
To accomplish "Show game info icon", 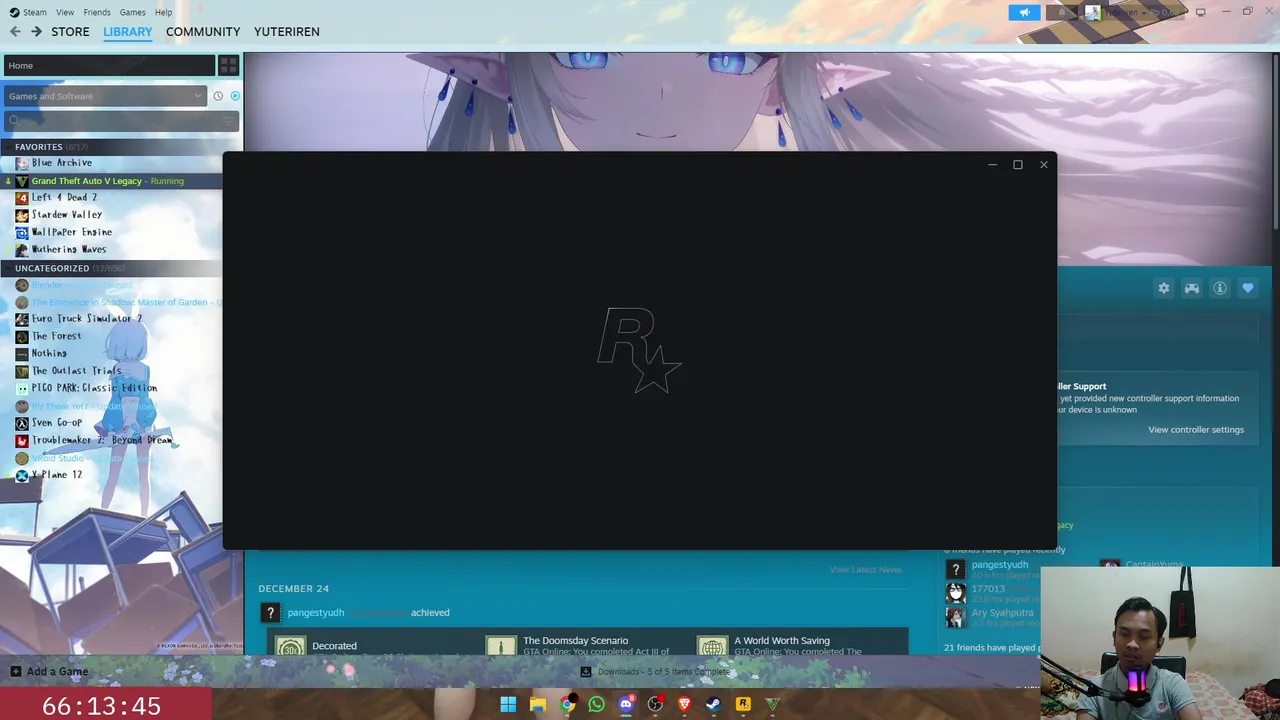I will click(1220, 288).
